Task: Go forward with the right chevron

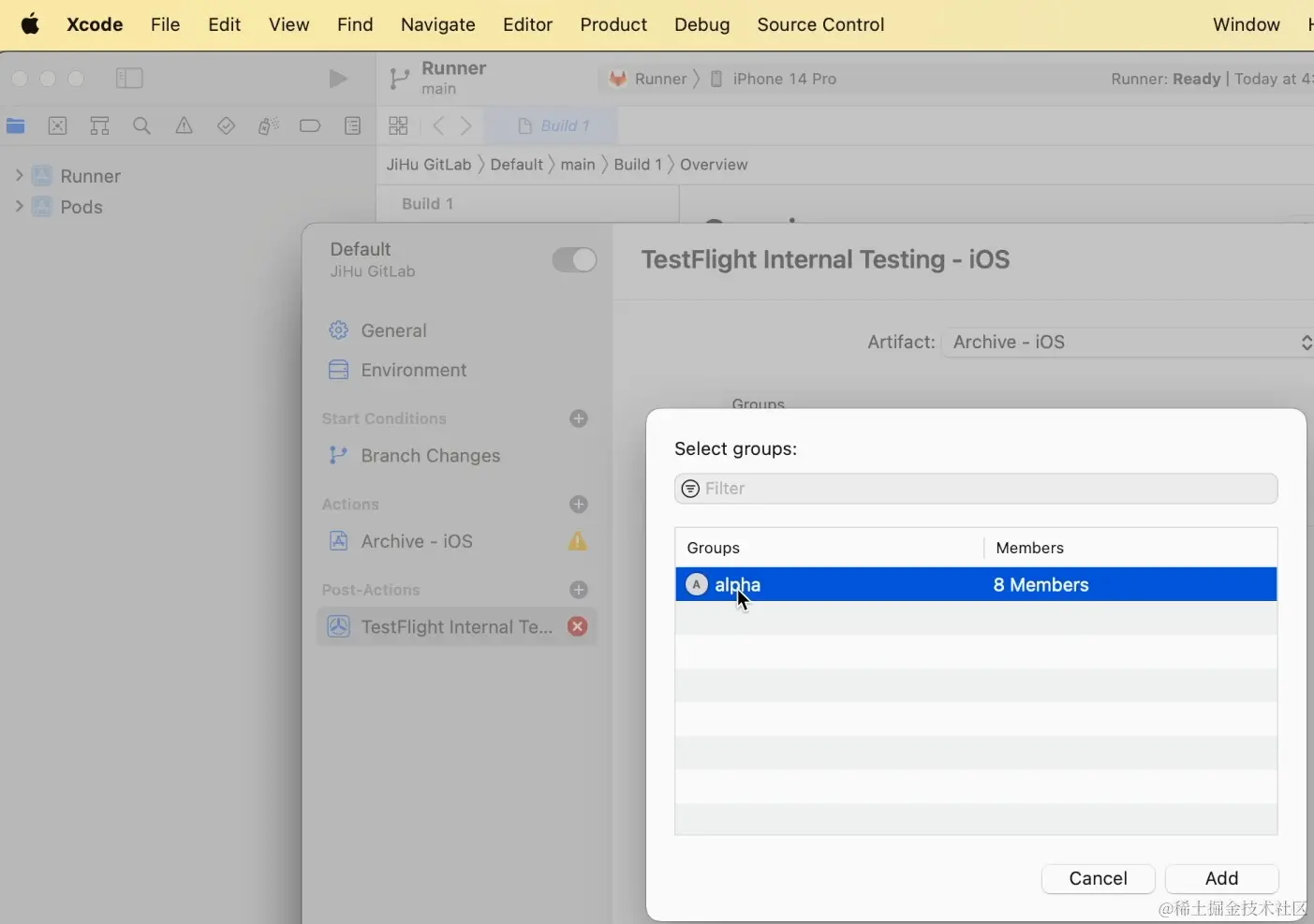Action: pos(466,125)
